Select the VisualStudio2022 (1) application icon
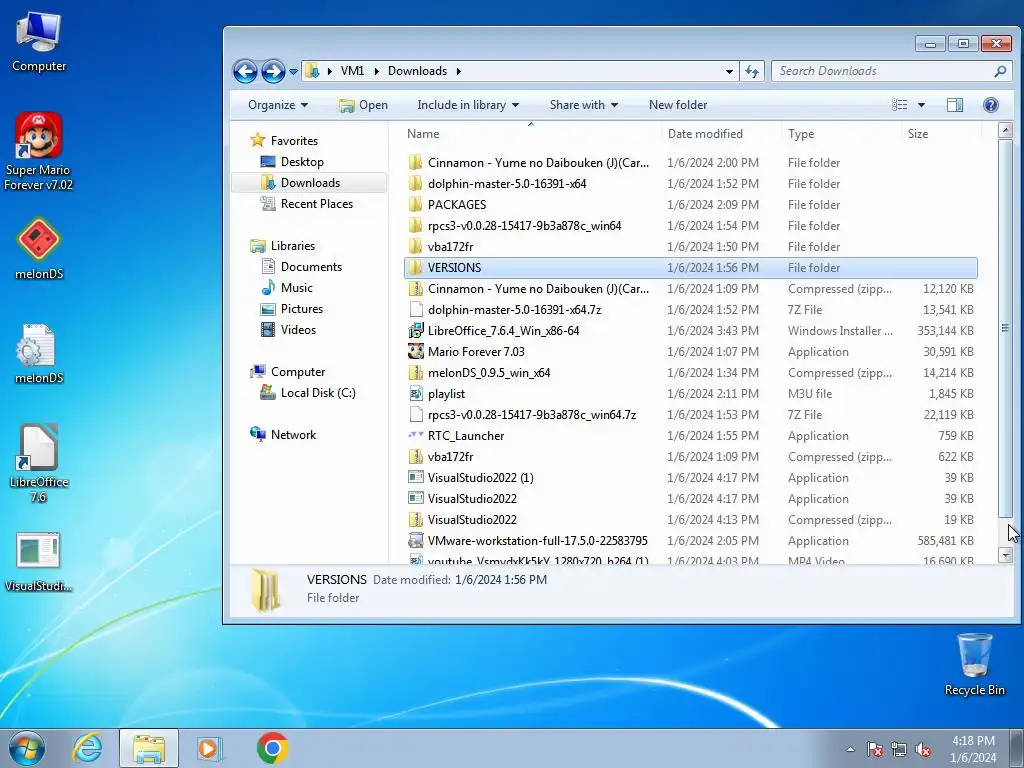This screenshot has height=768, width=1024. click(x=415, y=477)
